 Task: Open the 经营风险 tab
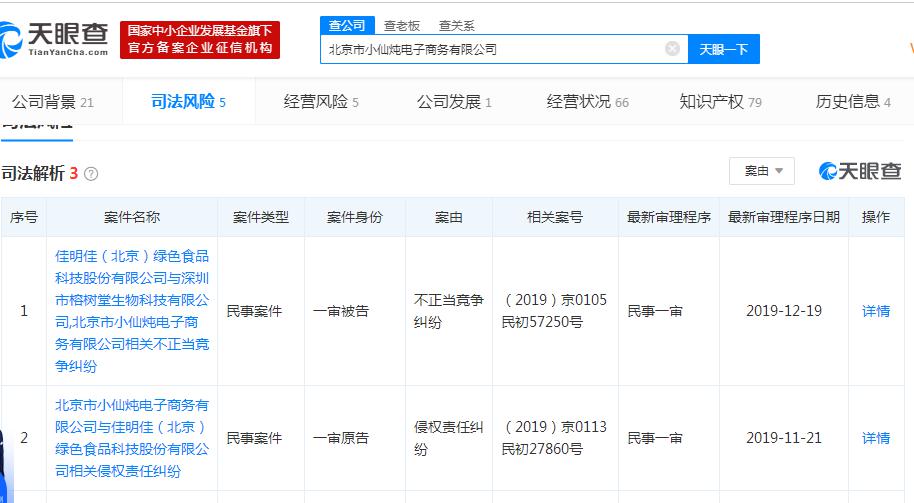pyautogui.click(x=321, y=102)
